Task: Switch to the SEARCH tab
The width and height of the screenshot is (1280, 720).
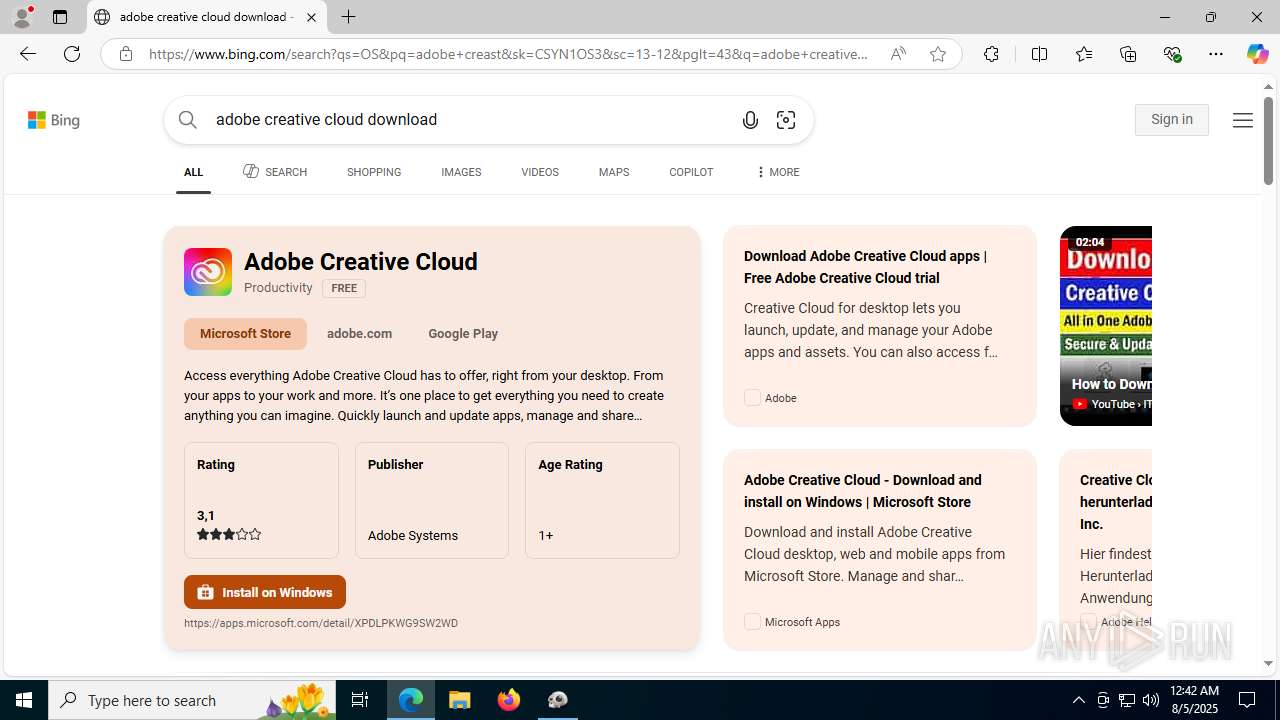Action: click(x=275, y=172)
